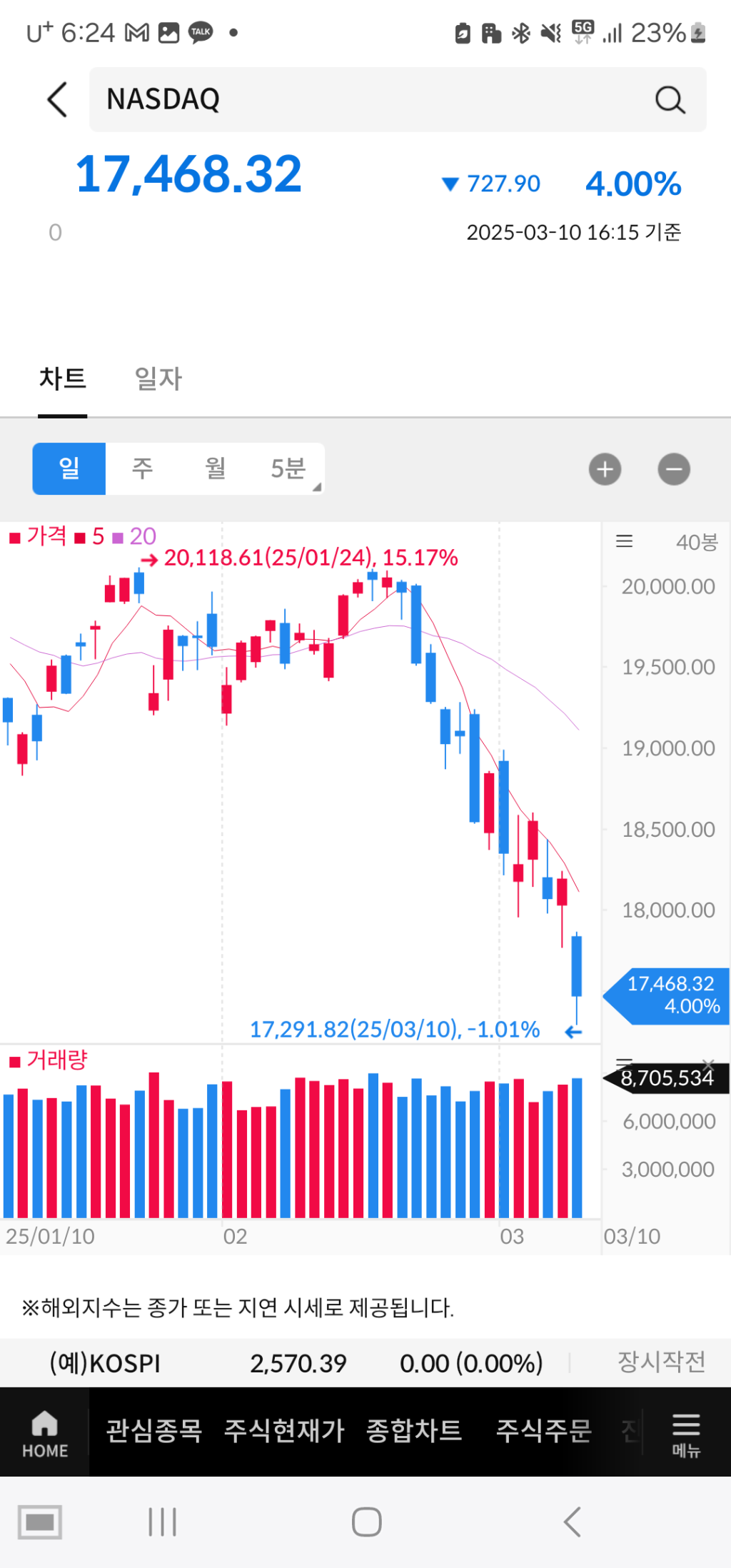Viewport: 731px width, 1568px height.
Task: Tap the back arrow beside NASDAQ
Action: pyautogui.click(x=57, y=99)
